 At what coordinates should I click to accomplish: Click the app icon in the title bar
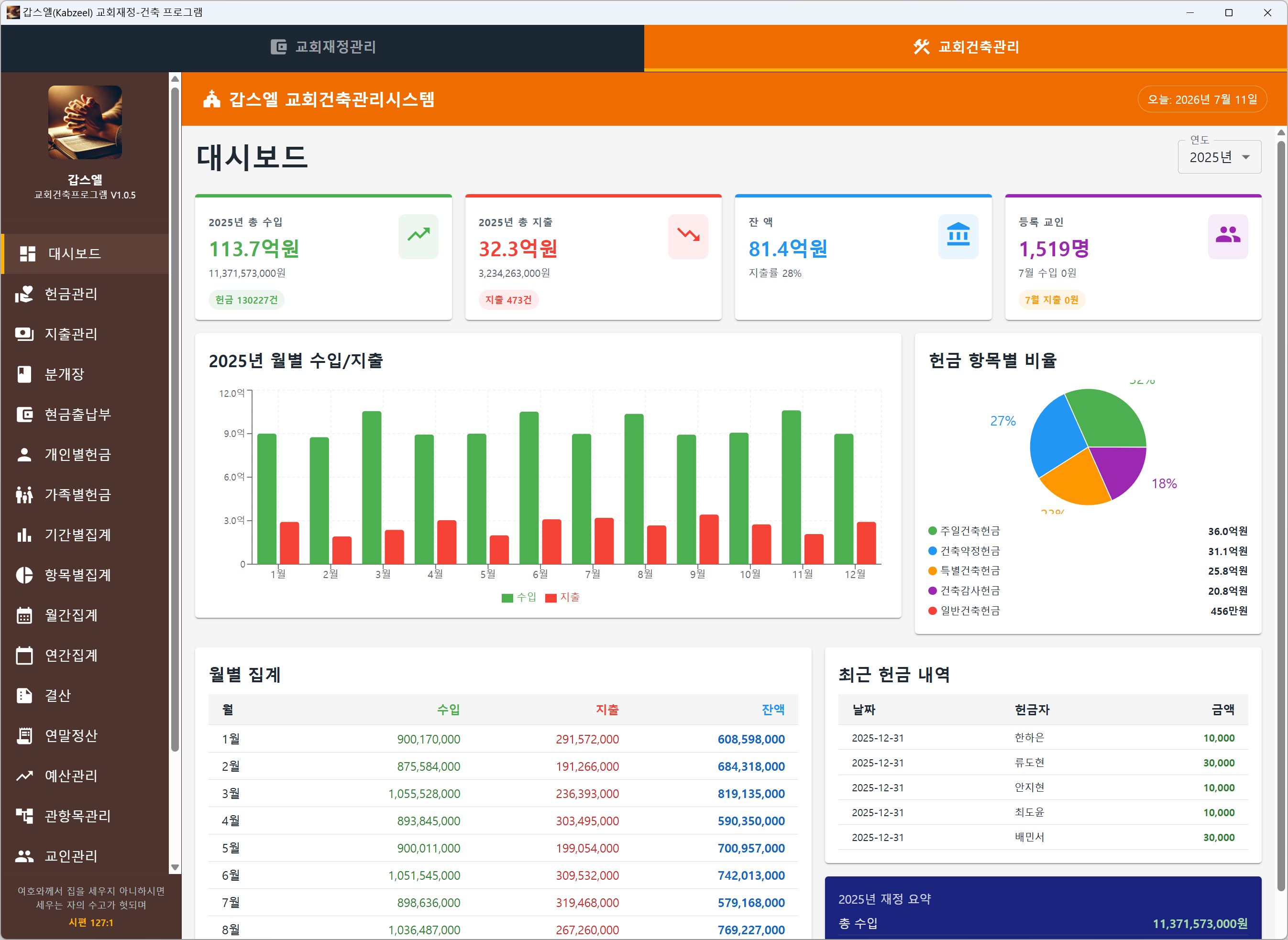(12, 12)
